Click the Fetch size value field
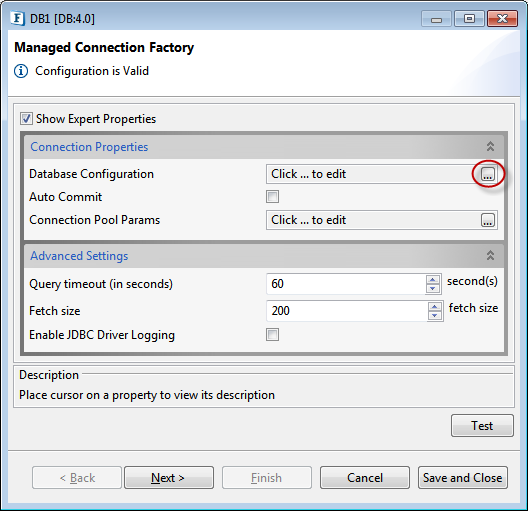The width and height of the screenshot is (528, 511). (346, 311)
